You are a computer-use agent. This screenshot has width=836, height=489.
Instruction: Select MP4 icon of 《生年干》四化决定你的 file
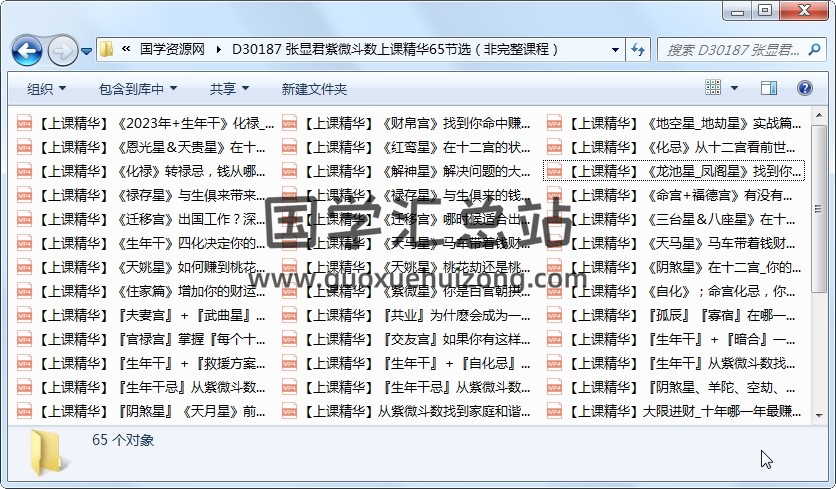pyautogui.click(x=24, y=243)
